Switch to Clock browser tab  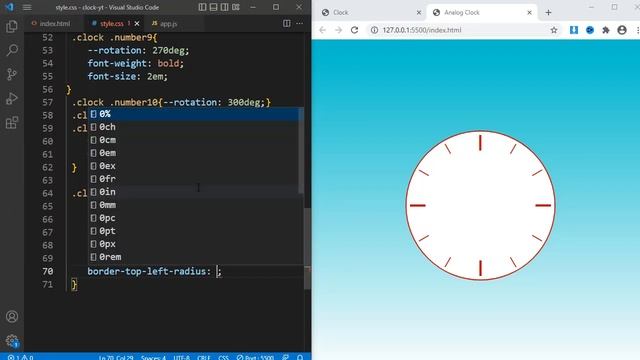[x=372, y=13]
